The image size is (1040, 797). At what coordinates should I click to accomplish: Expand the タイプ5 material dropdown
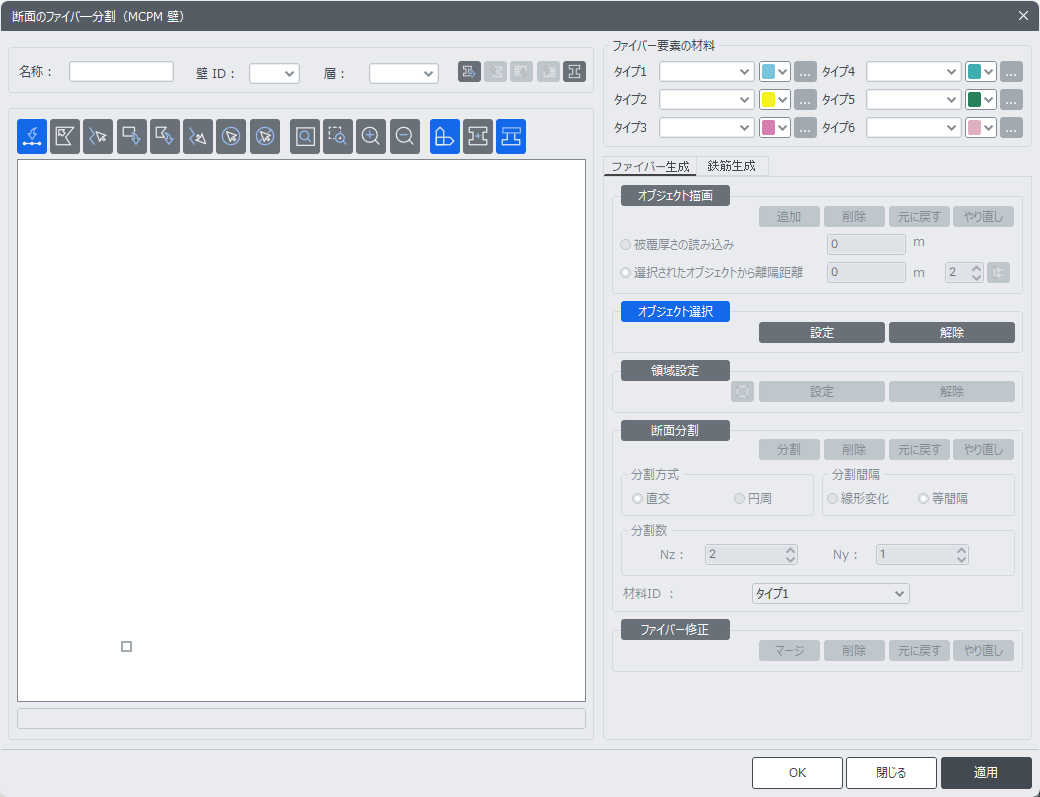click(x=913, y=99)
